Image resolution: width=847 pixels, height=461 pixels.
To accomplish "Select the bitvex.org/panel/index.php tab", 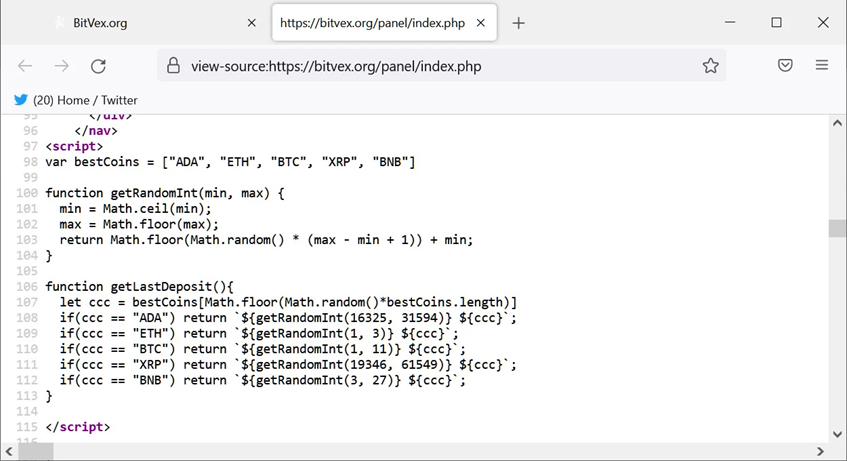I will point(384,23).
